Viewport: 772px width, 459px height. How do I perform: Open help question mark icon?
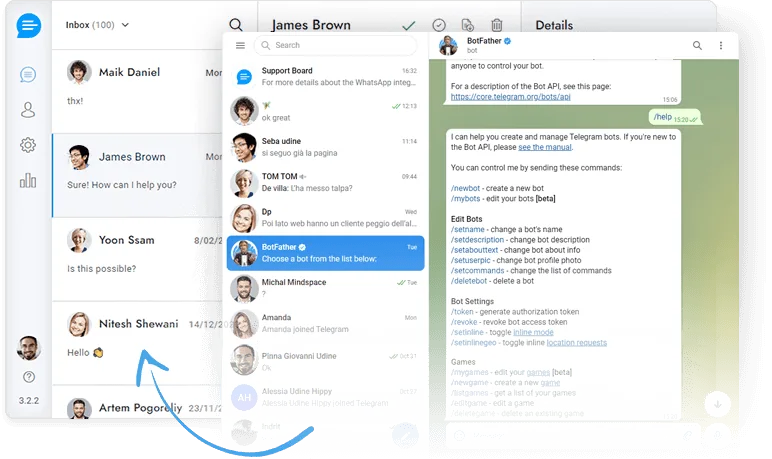pyautogui.click(x=29, y=377)
